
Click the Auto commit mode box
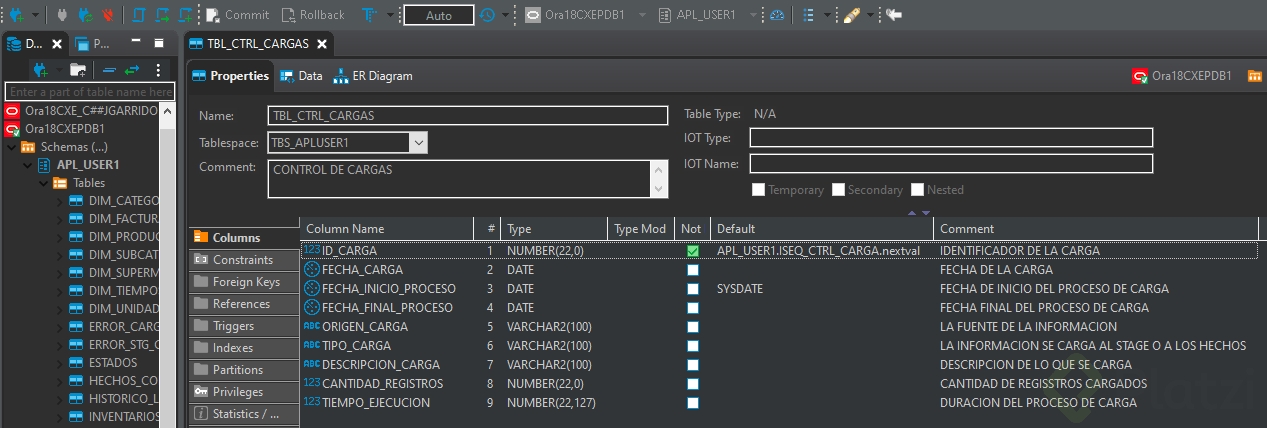click(438, 15)
